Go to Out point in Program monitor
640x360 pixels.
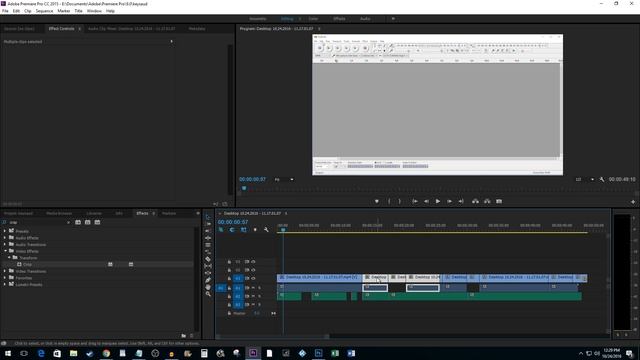pos(461,201)
